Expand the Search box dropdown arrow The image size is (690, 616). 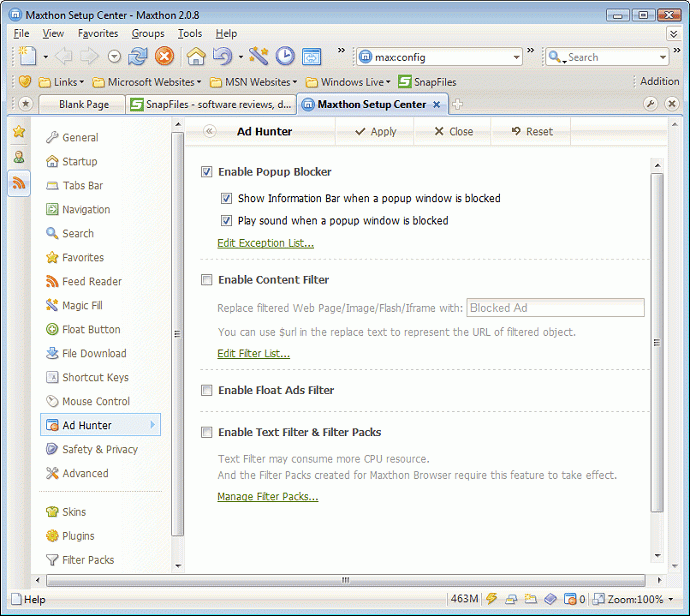pos(663,57)
